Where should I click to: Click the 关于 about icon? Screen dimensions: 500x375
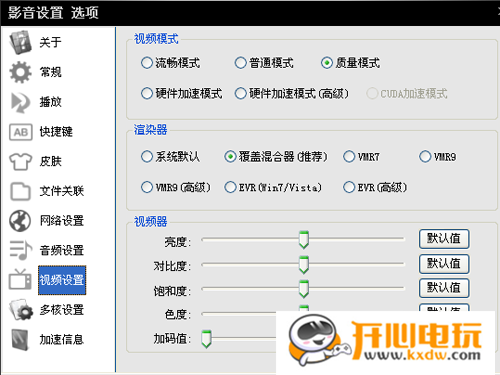(x=20, y=42)
